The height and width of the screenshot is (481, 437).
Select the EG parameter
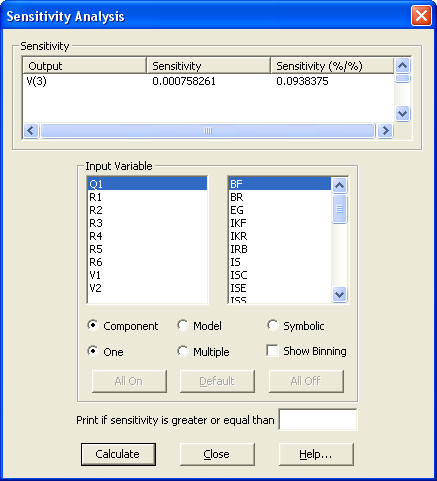coord(280,210)
